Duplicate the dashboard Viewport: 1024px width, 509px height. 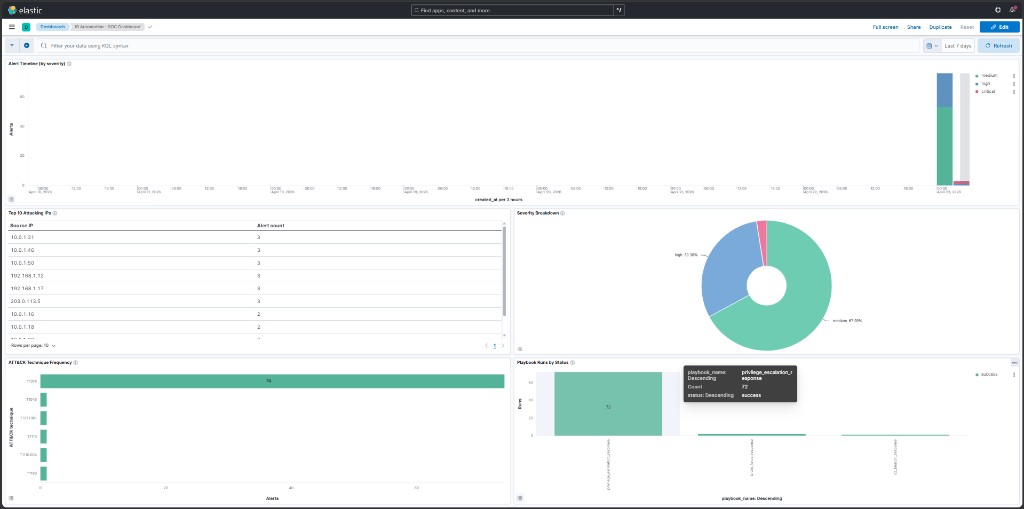(x=940, y=27)
